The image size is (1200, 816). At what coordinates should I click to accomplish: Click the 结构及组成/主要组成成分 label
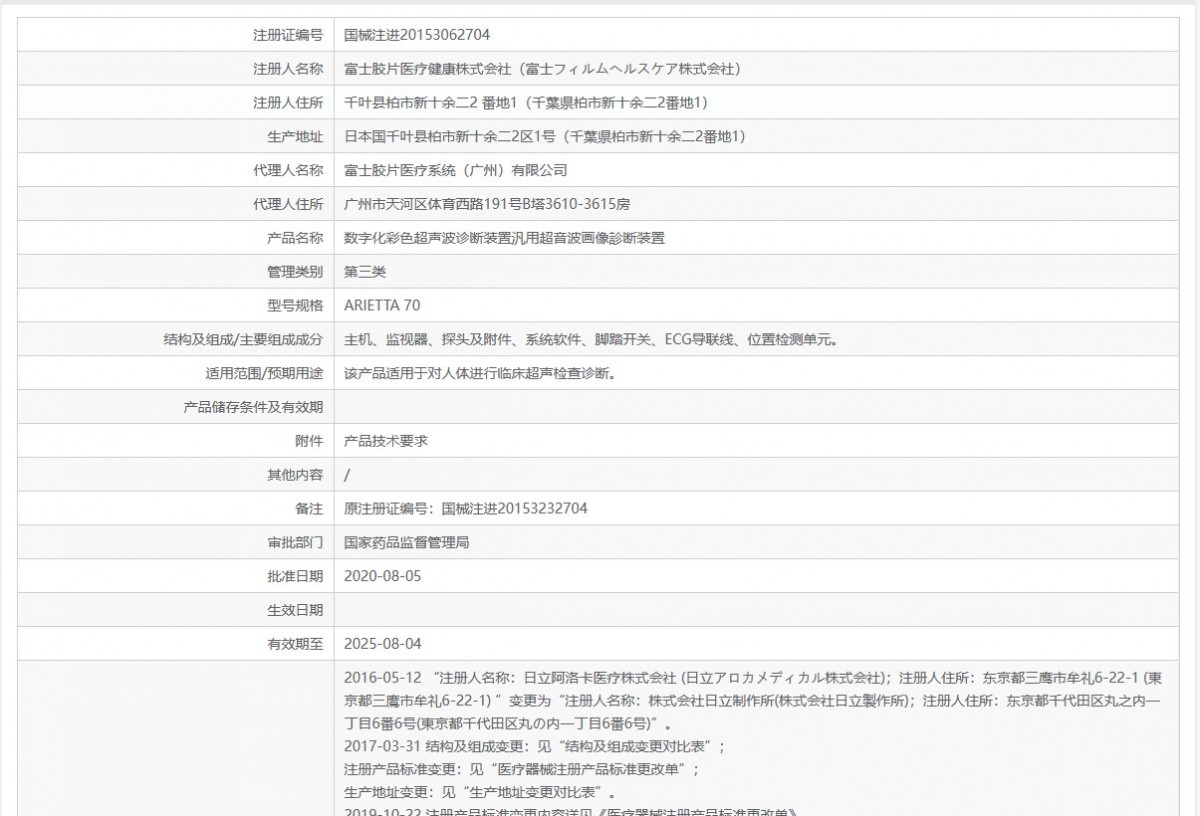pos(243,341)
